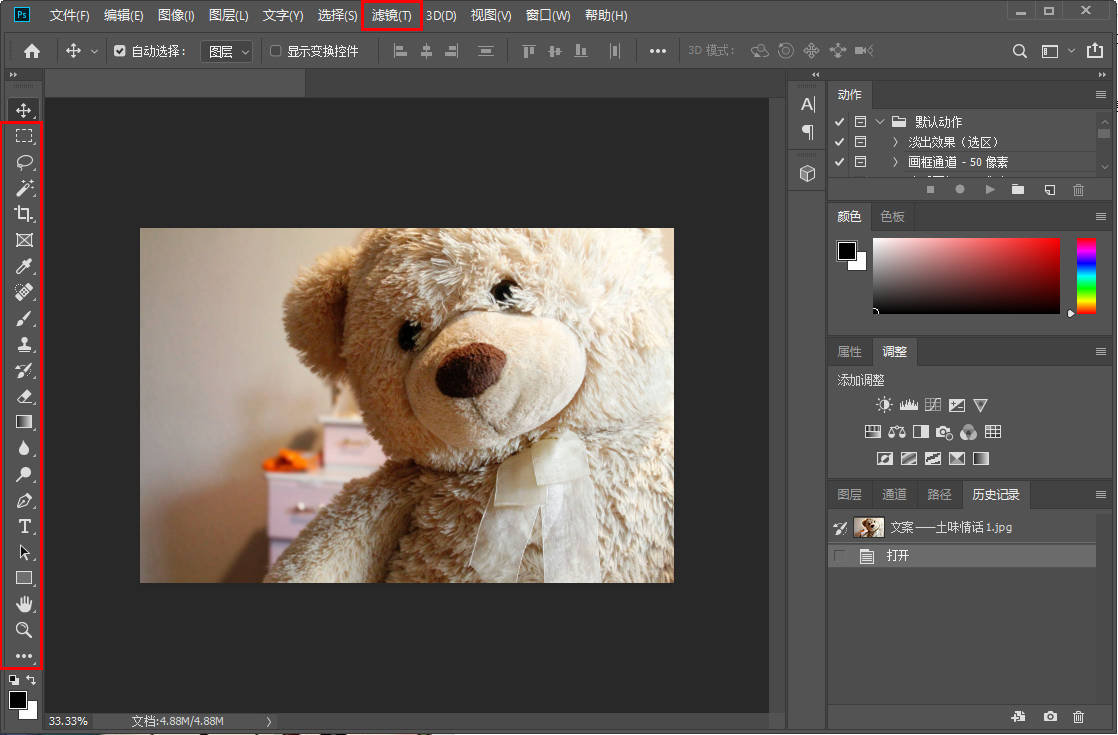
Task: Expand the 淡出效果（选区） action
Action: click(x=895, y=142)
